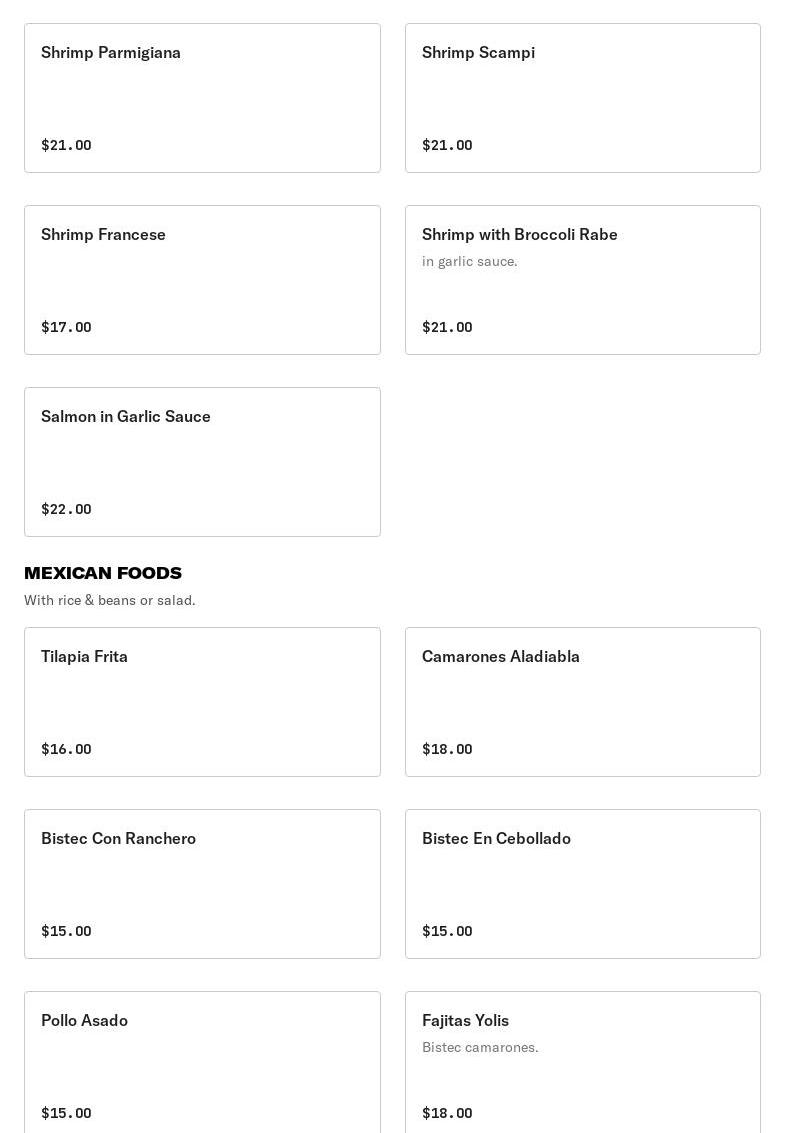The image size is (785, 1133).
Task: Open the Shrimp Parmigiana menu item
Action: click(202, 98)
